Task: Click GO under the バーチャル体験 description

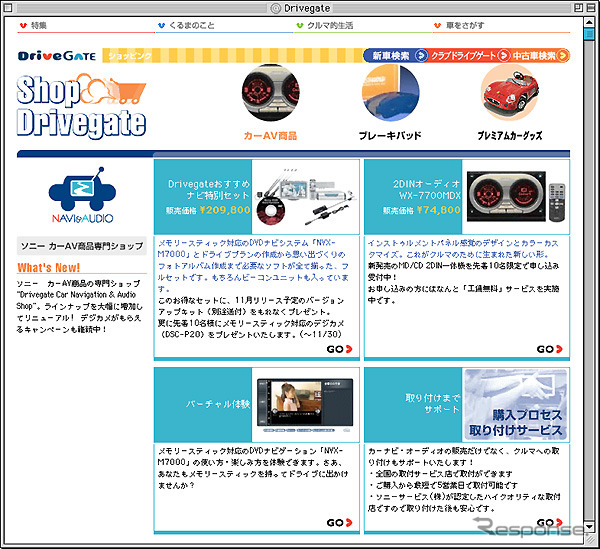Action: 339,523
